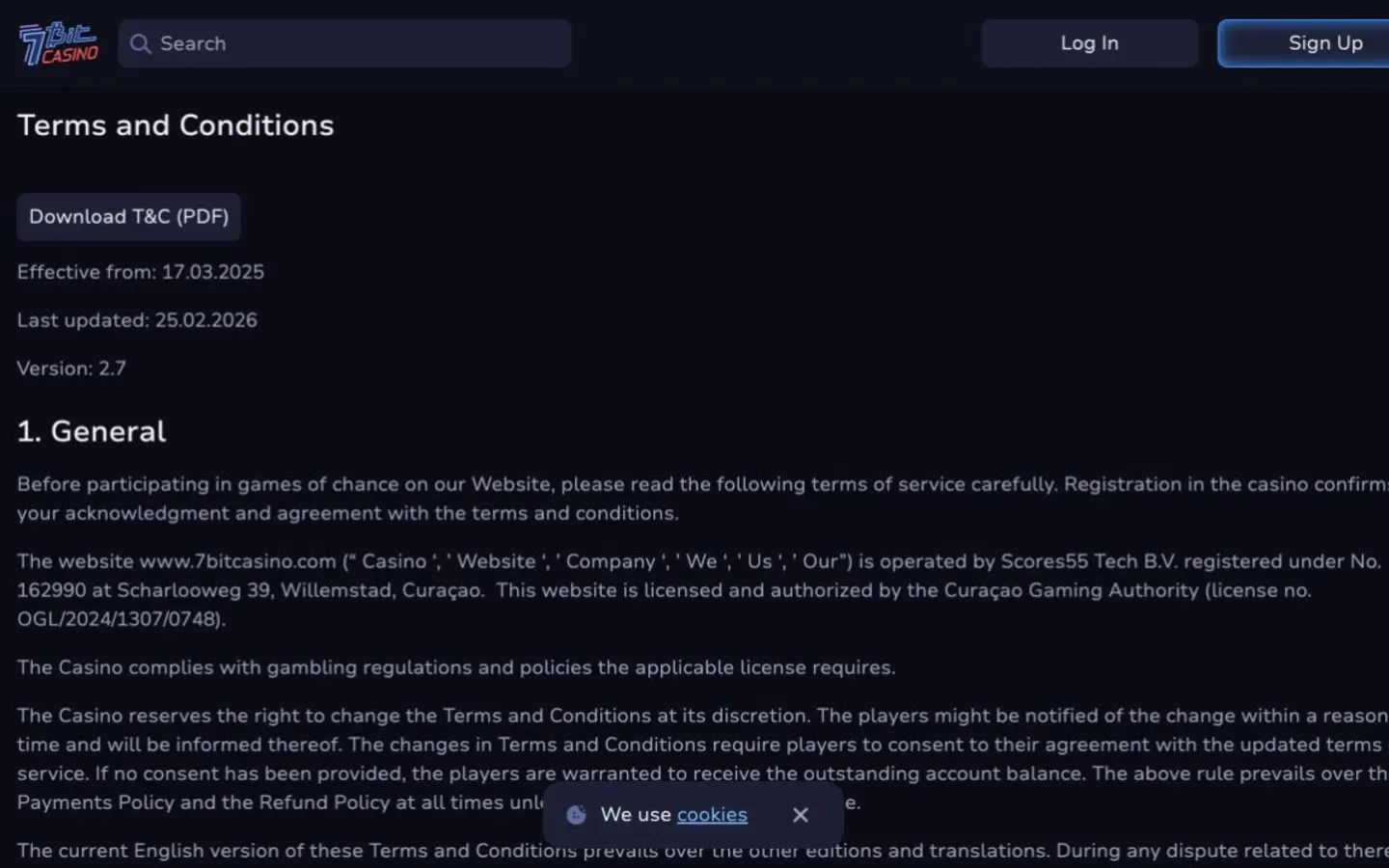Dismiss the cookie notice with the X
This screenshot has width=1389, height=868.
pyautogui.click(x=801, y=815)
